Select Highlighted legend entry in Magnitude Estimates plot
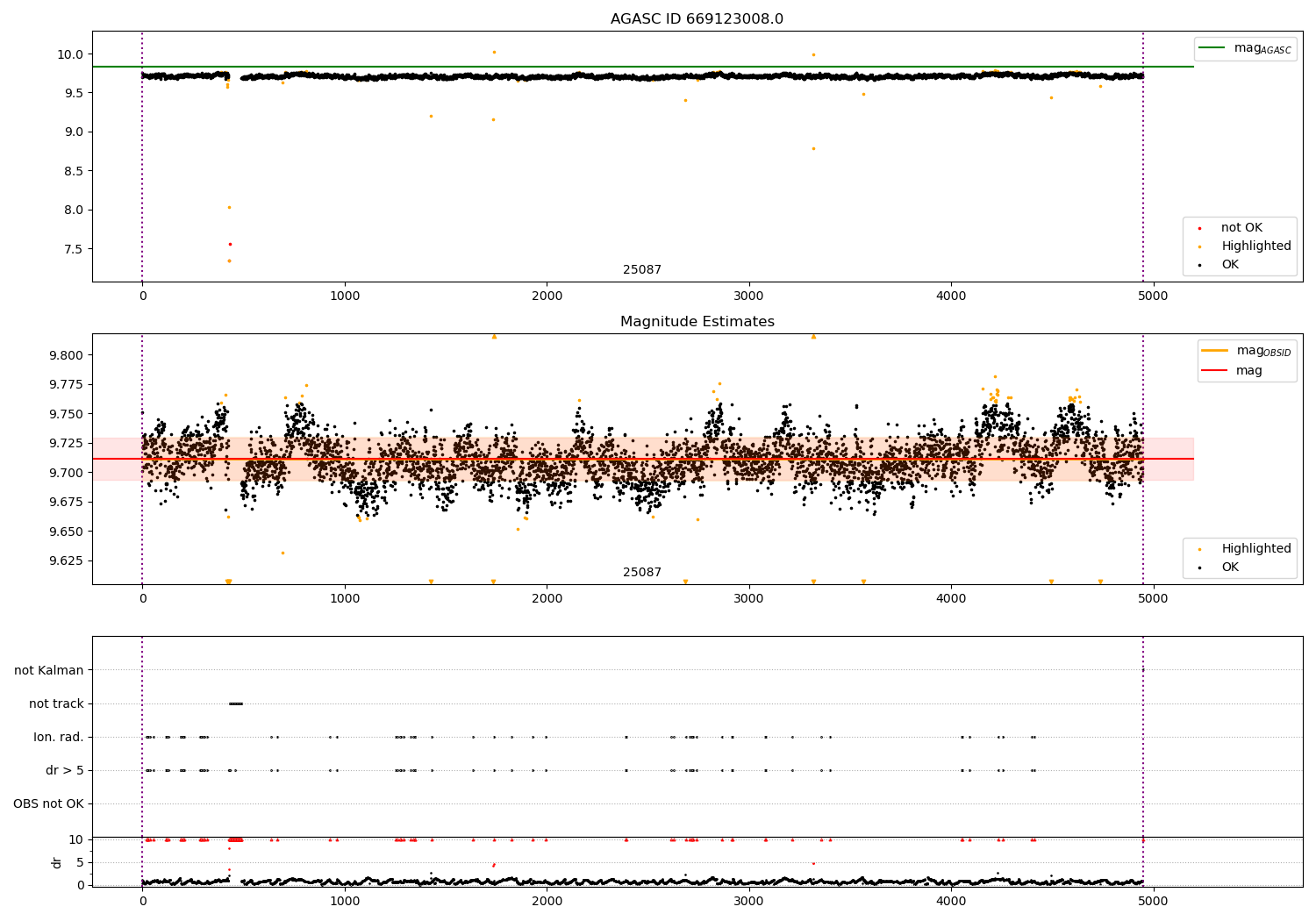1316x921 pixels. click(x=1255, y=548)
